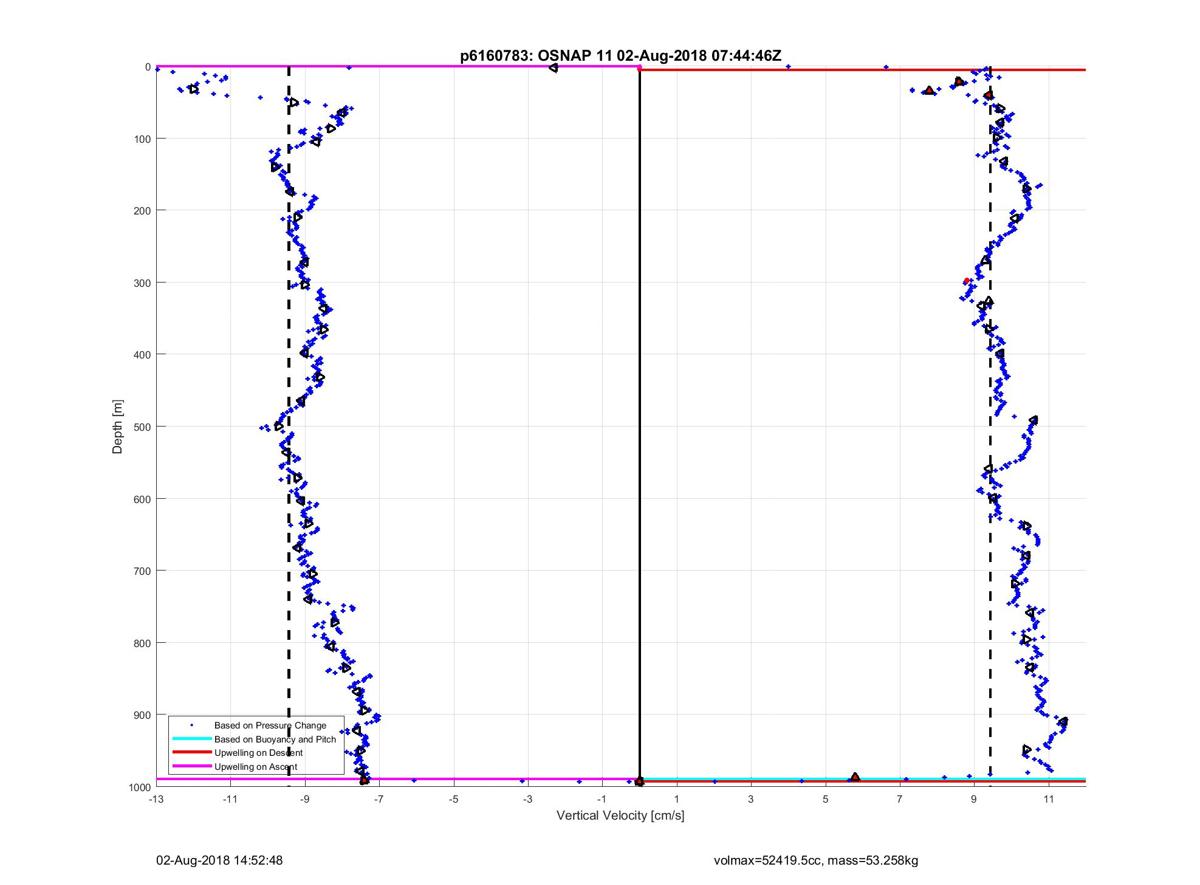This screenshot has height=885, width=1200.
Task: Click y-axis tick label 800
Action: tap(141, 643)
